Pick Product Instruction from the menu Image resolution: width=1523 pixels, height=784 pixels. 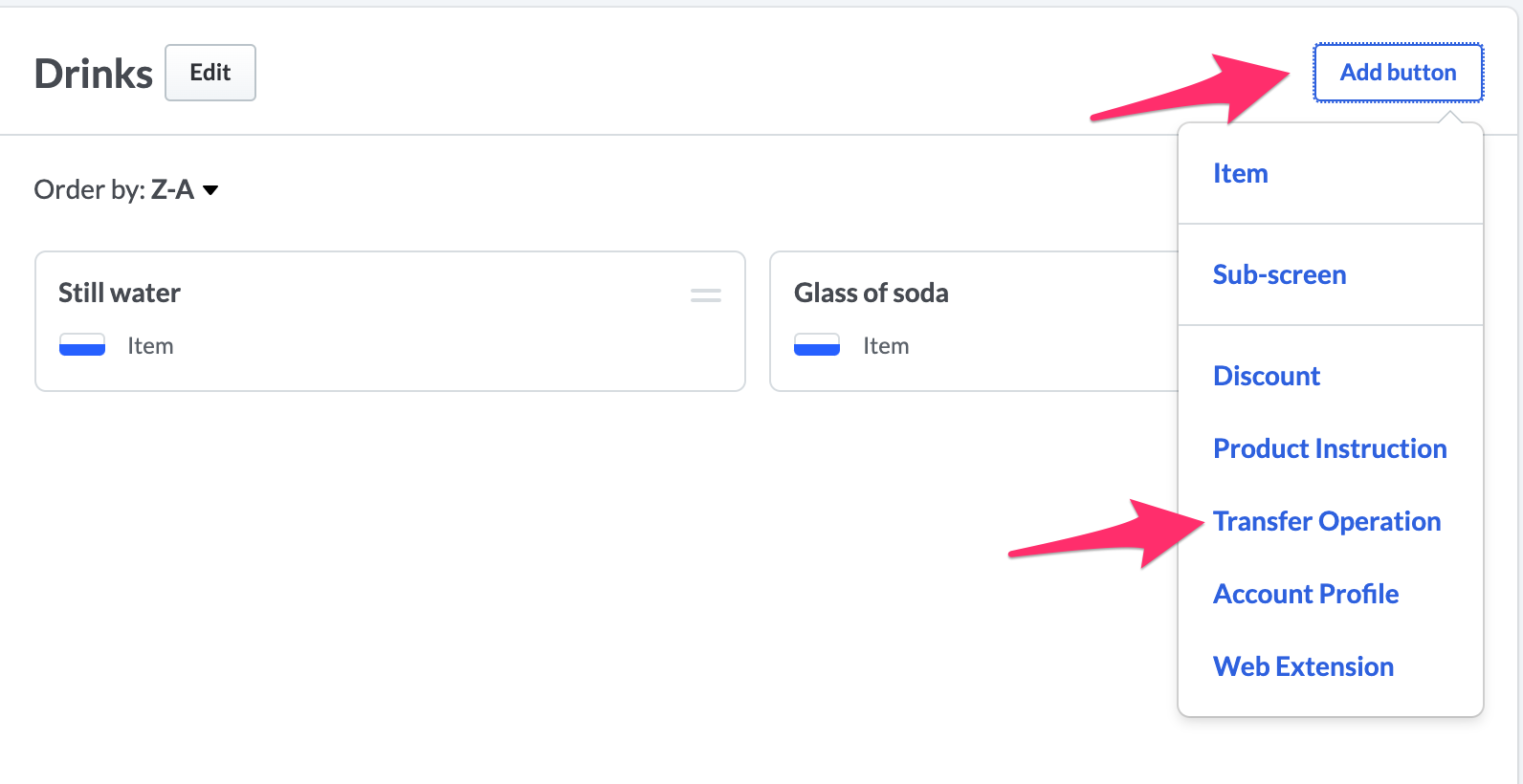click(1330, 449)
